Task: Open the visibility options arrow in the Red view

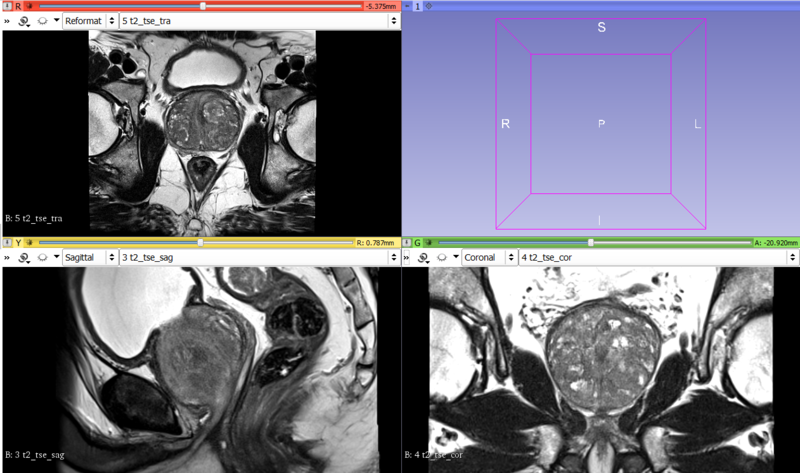Action: click(56, 20)
